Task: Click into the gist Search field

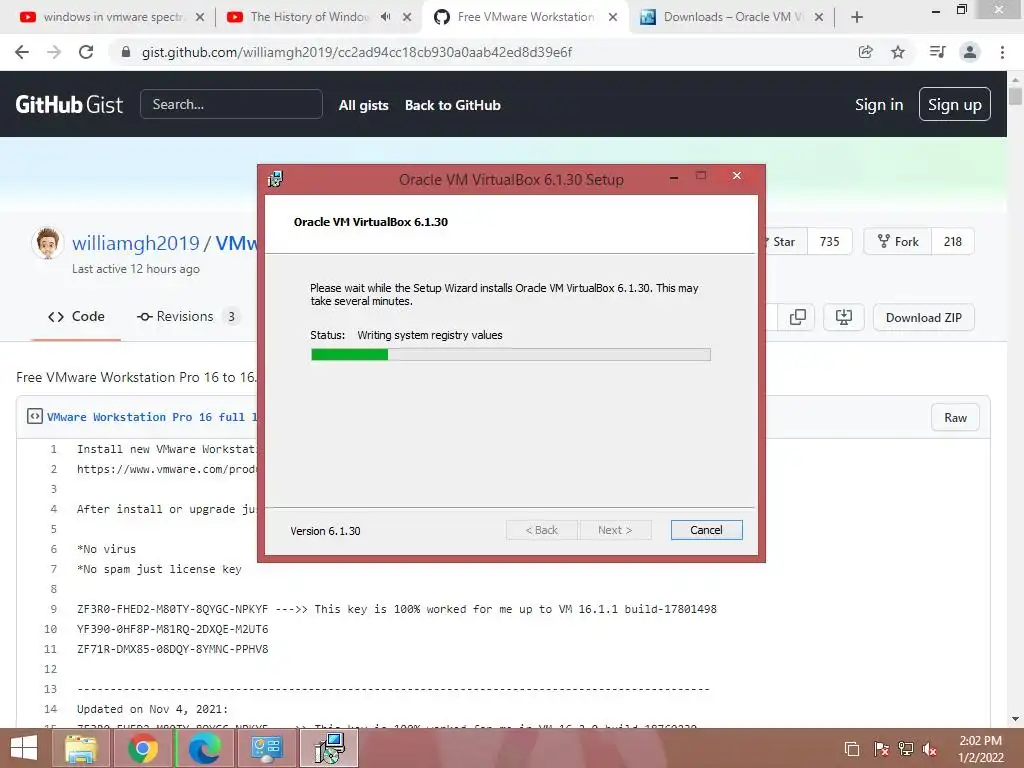Action: tap(231, 104)
